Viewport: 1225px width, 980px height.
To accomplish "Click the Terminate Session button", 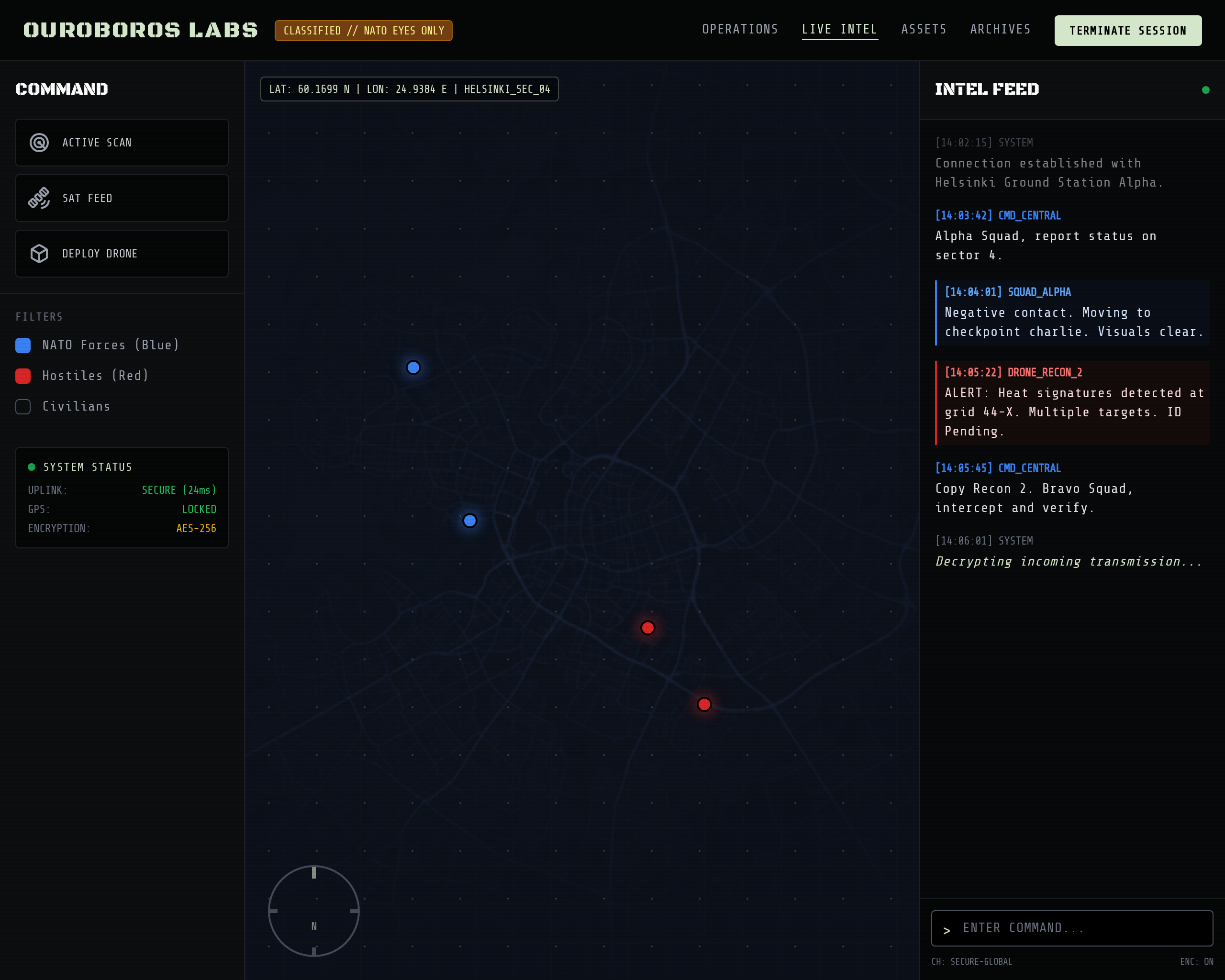I will [x=1128, y=31].
